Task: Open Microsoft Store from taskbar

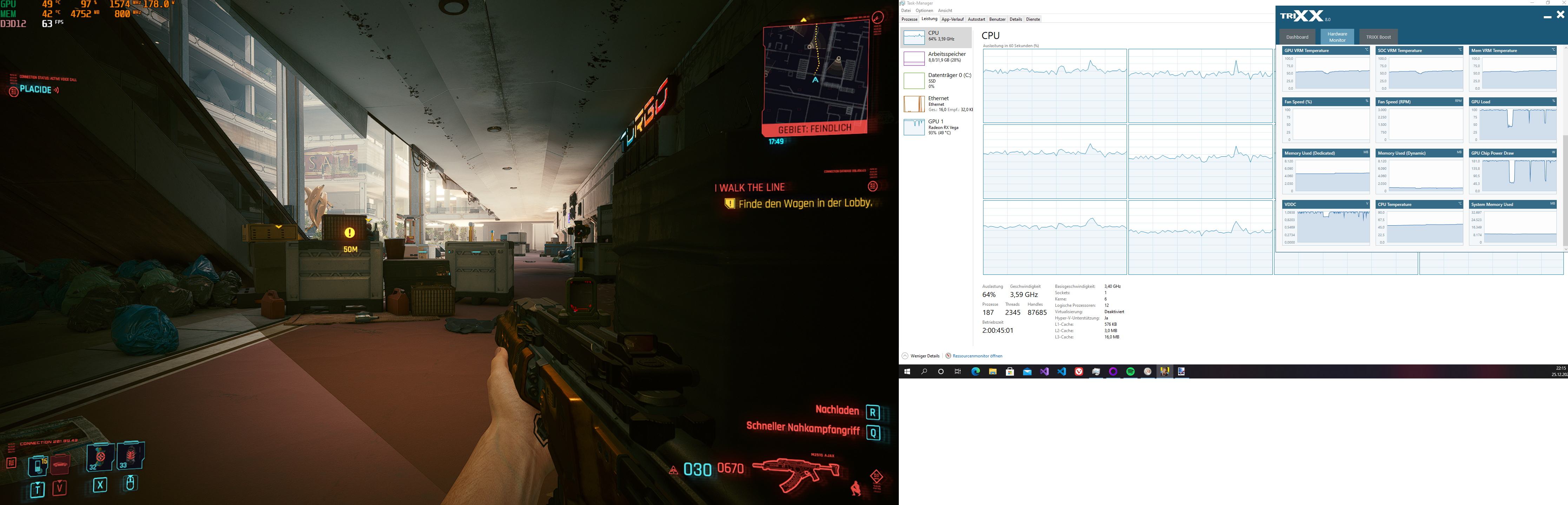Action: 1010,371
